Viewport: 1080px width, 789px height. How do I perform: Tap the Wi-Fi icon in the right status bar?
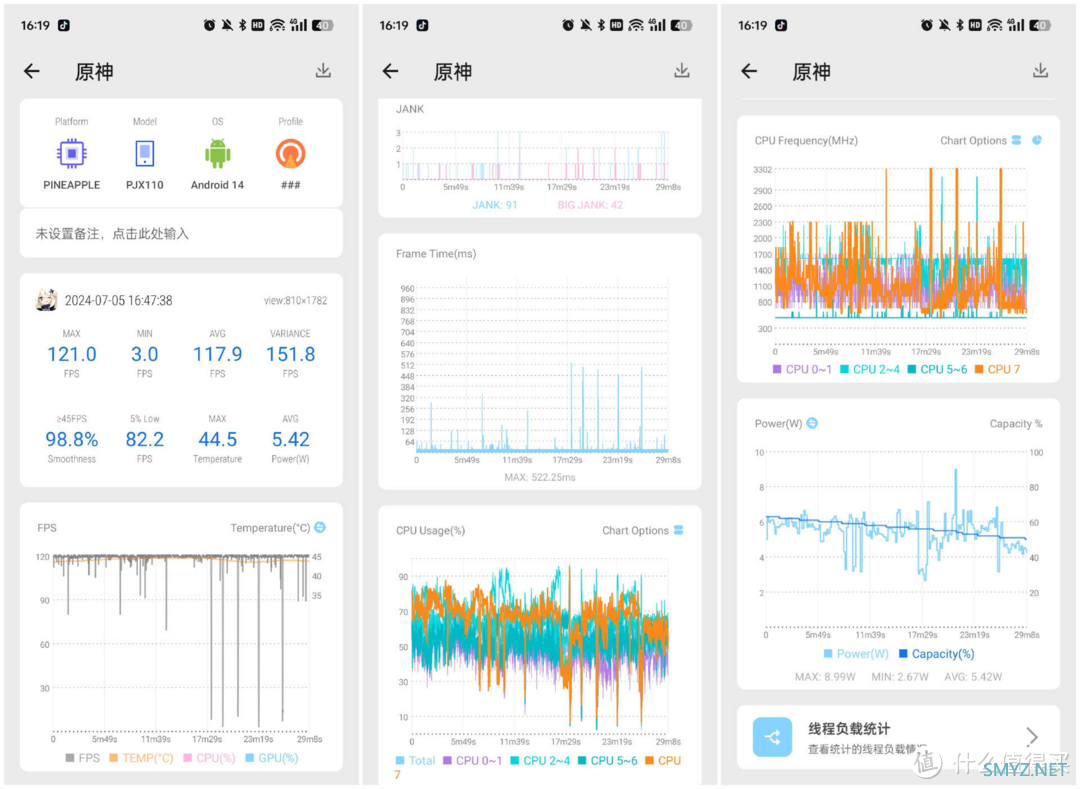pos(995,25)
